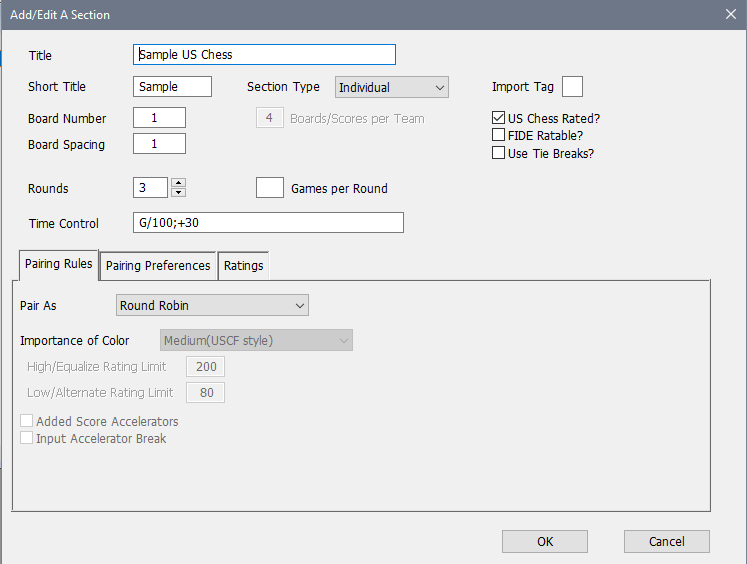This screenshot has width=747, height=564.
Task: Click the Import Tag field
Action: [572, 87]
